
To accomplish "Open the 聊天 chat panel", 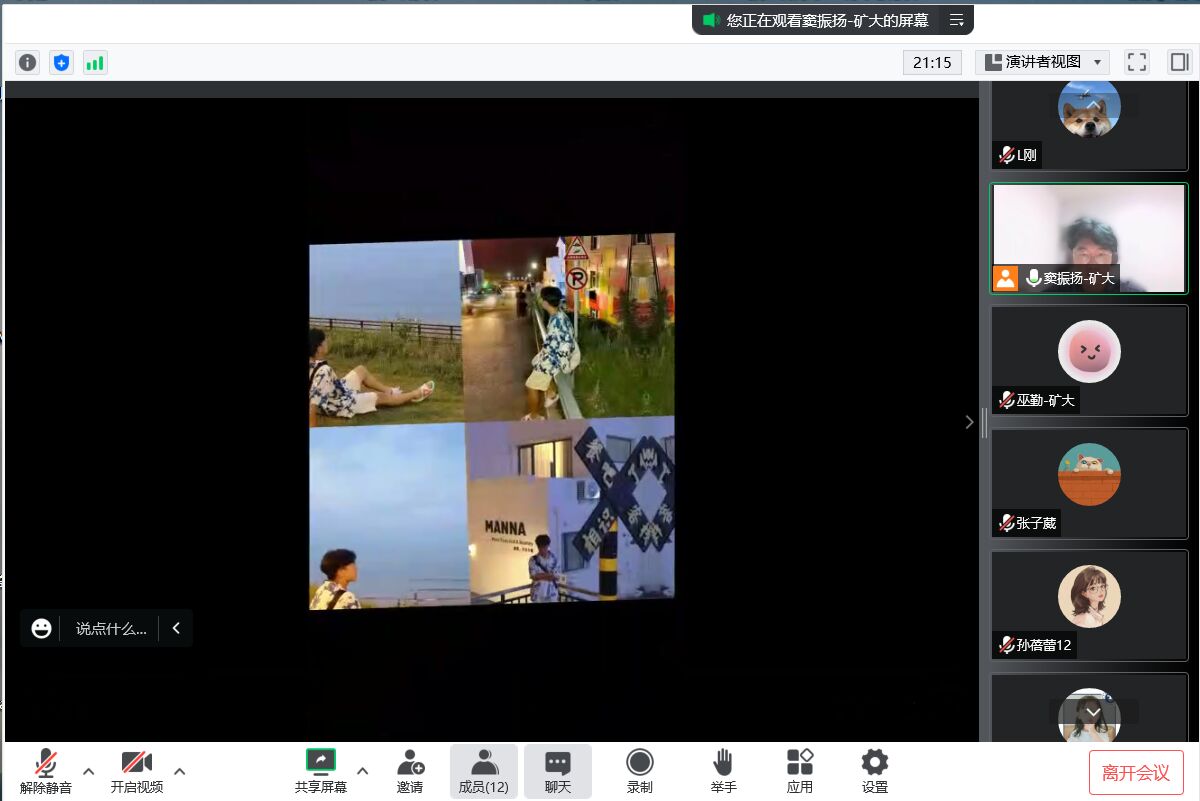I will pyautogui.click(x=557, y=771).
